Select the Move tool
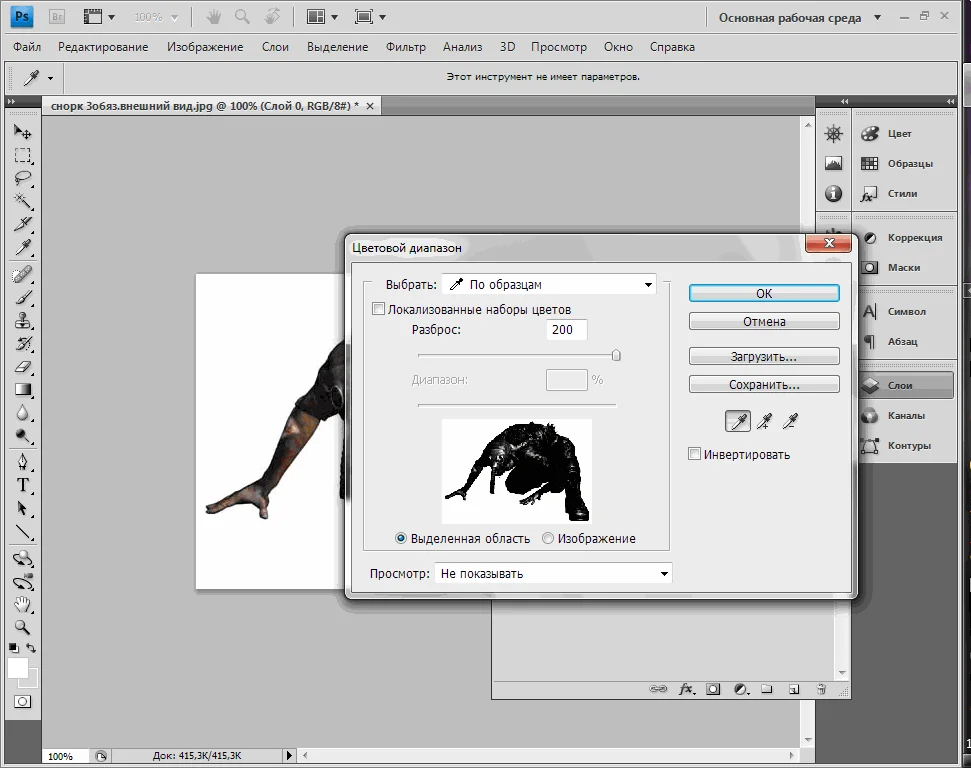 (x=22, y=132)
